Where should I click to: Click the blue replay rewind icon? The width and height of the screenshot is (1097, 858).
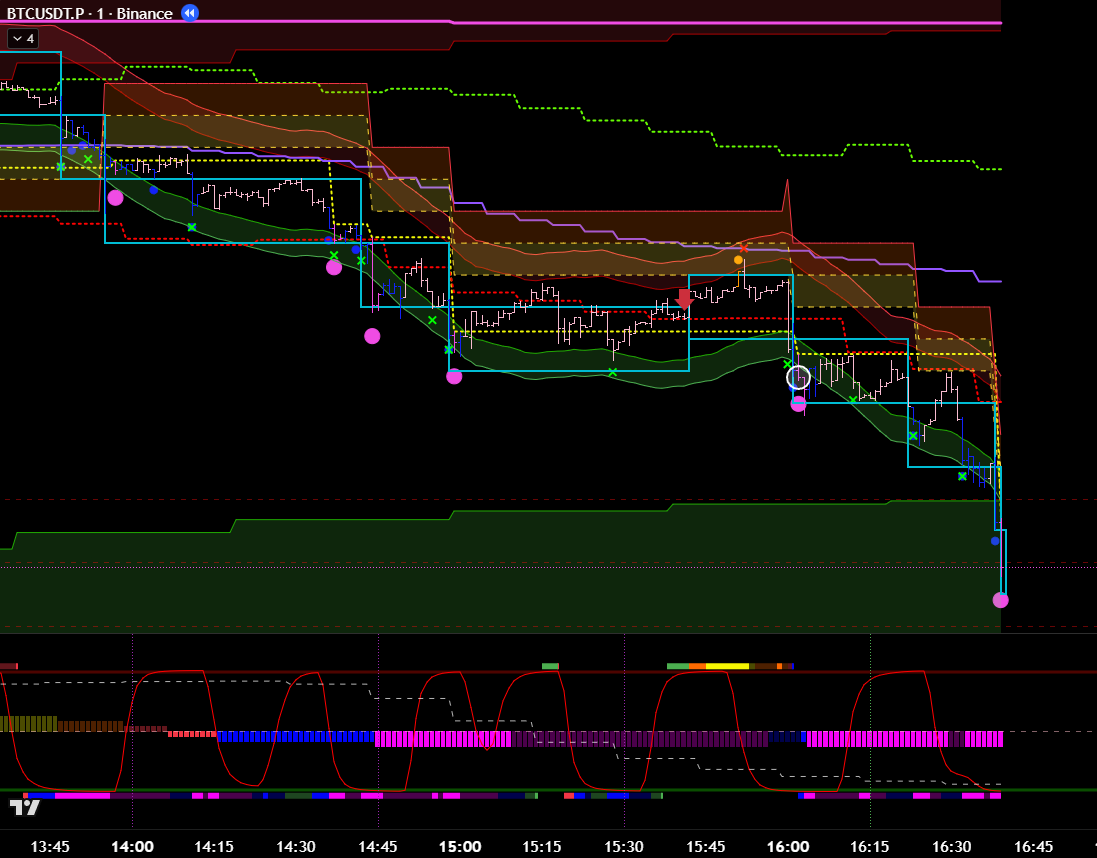pyautogui.click(x=189, y=13)
